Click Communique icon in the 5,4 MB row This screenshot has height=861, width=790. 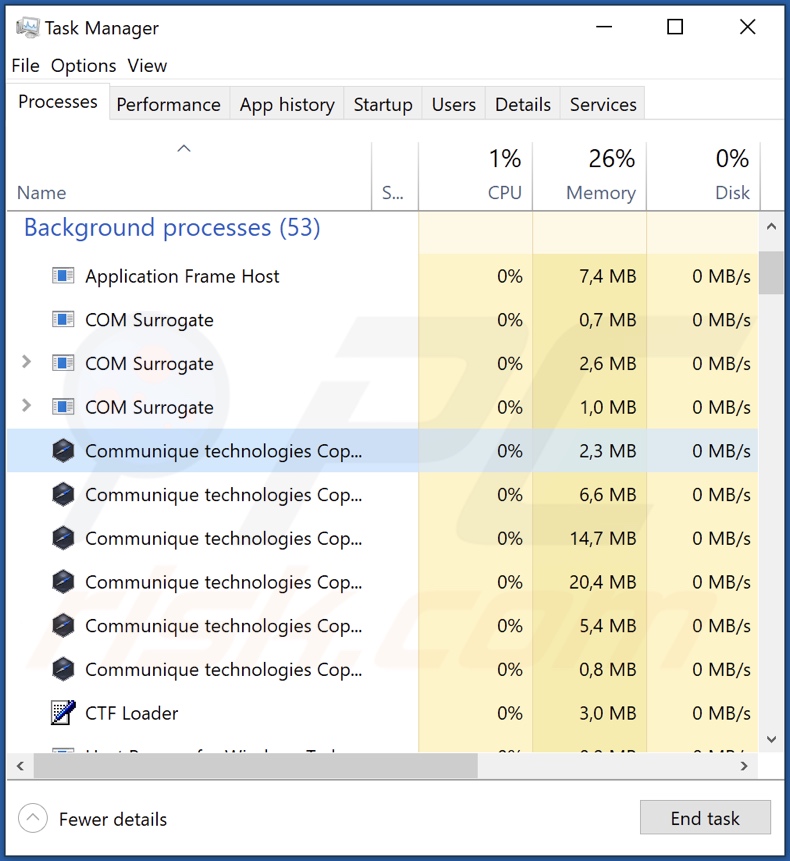click(63, 625)
